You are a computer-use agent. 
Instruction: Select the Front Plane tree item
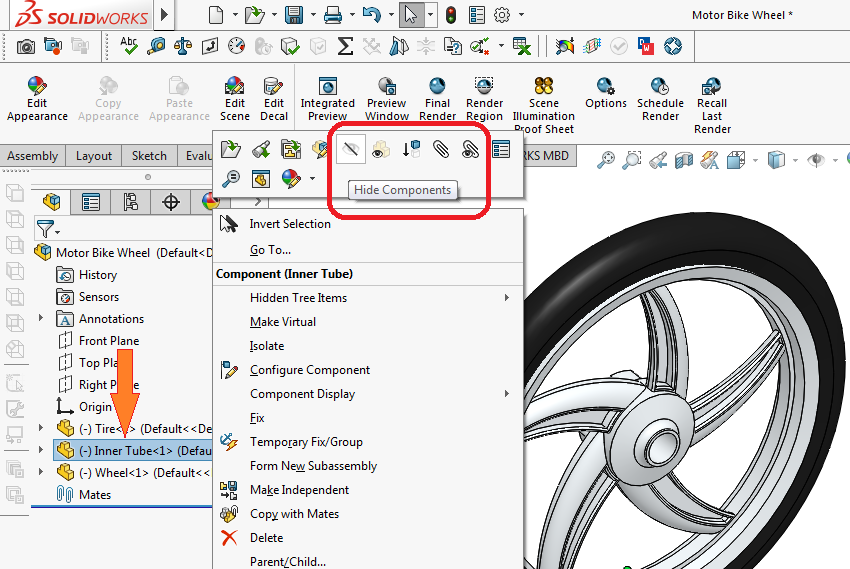tap(98, 340)
